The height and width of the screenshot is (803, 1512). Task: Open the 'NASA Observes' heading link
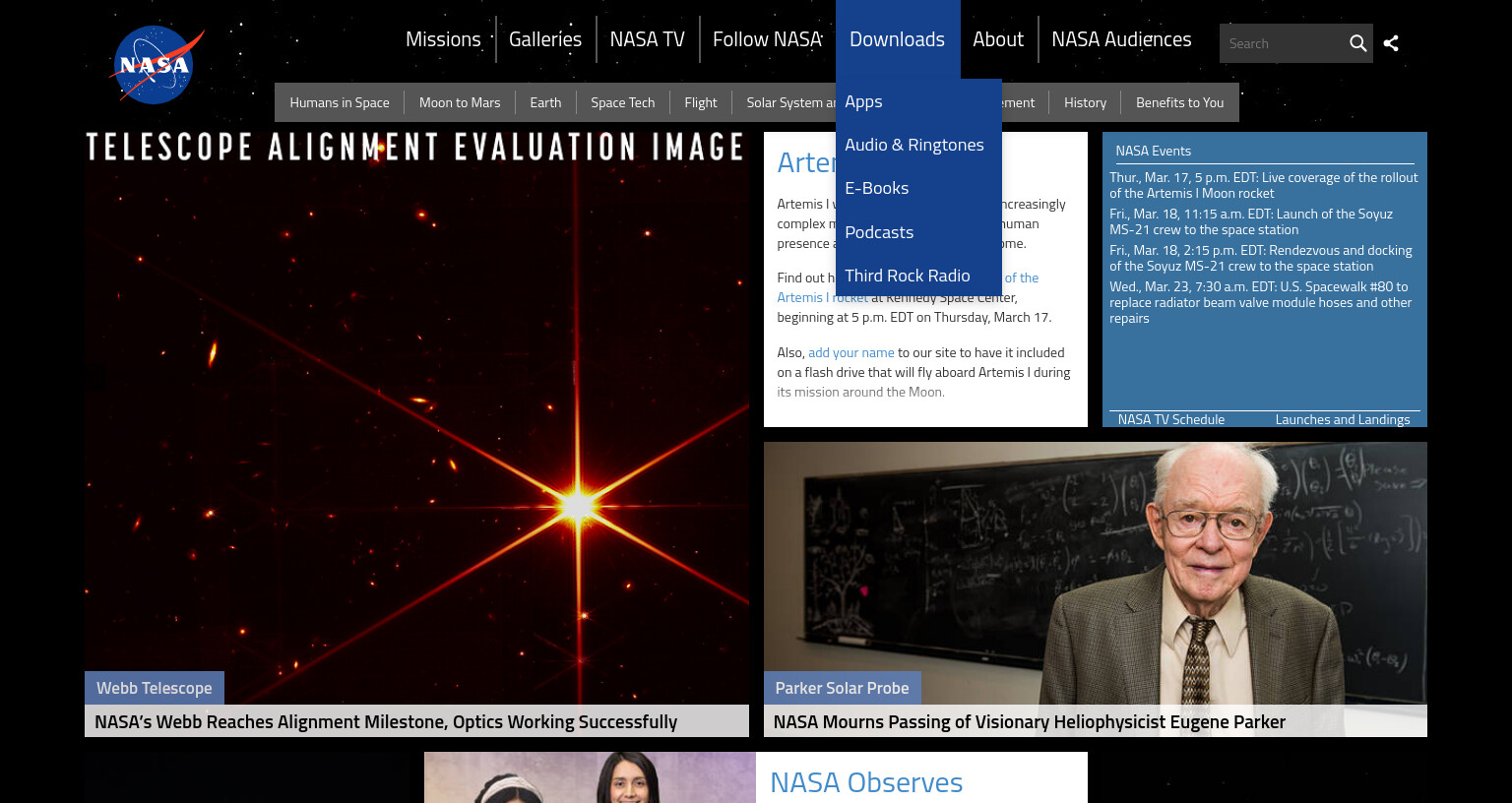(x=866, y=782)
